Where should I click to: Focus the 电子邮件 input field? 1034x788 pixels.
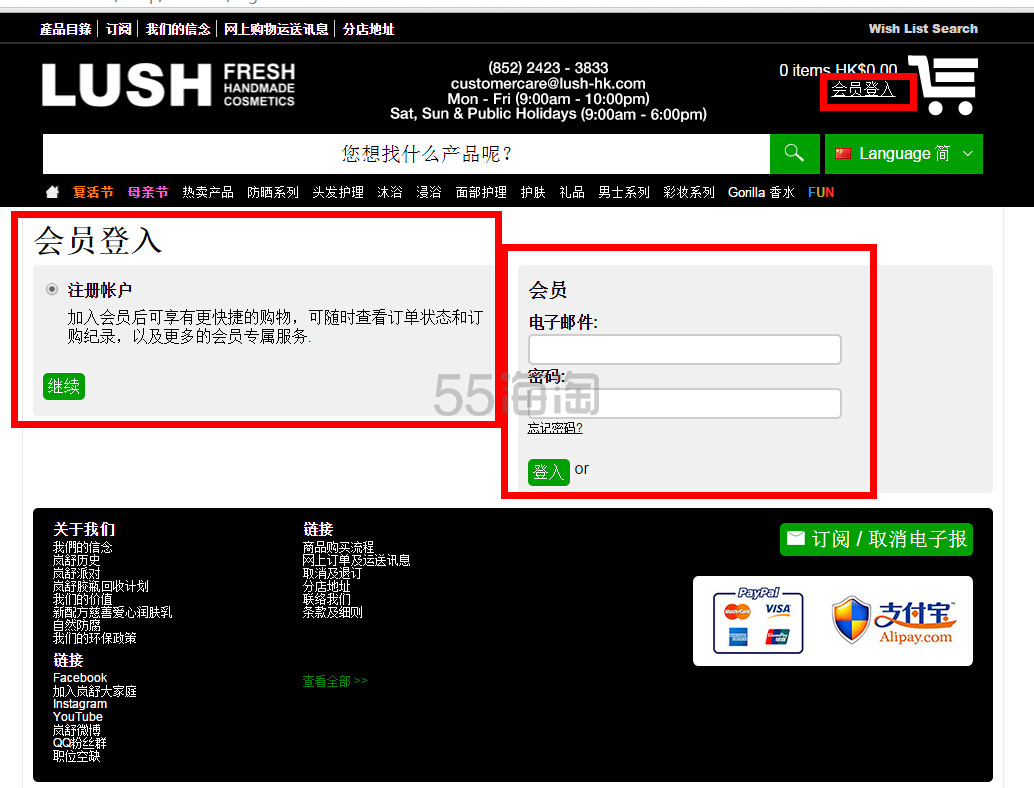[x=684, y=349]
